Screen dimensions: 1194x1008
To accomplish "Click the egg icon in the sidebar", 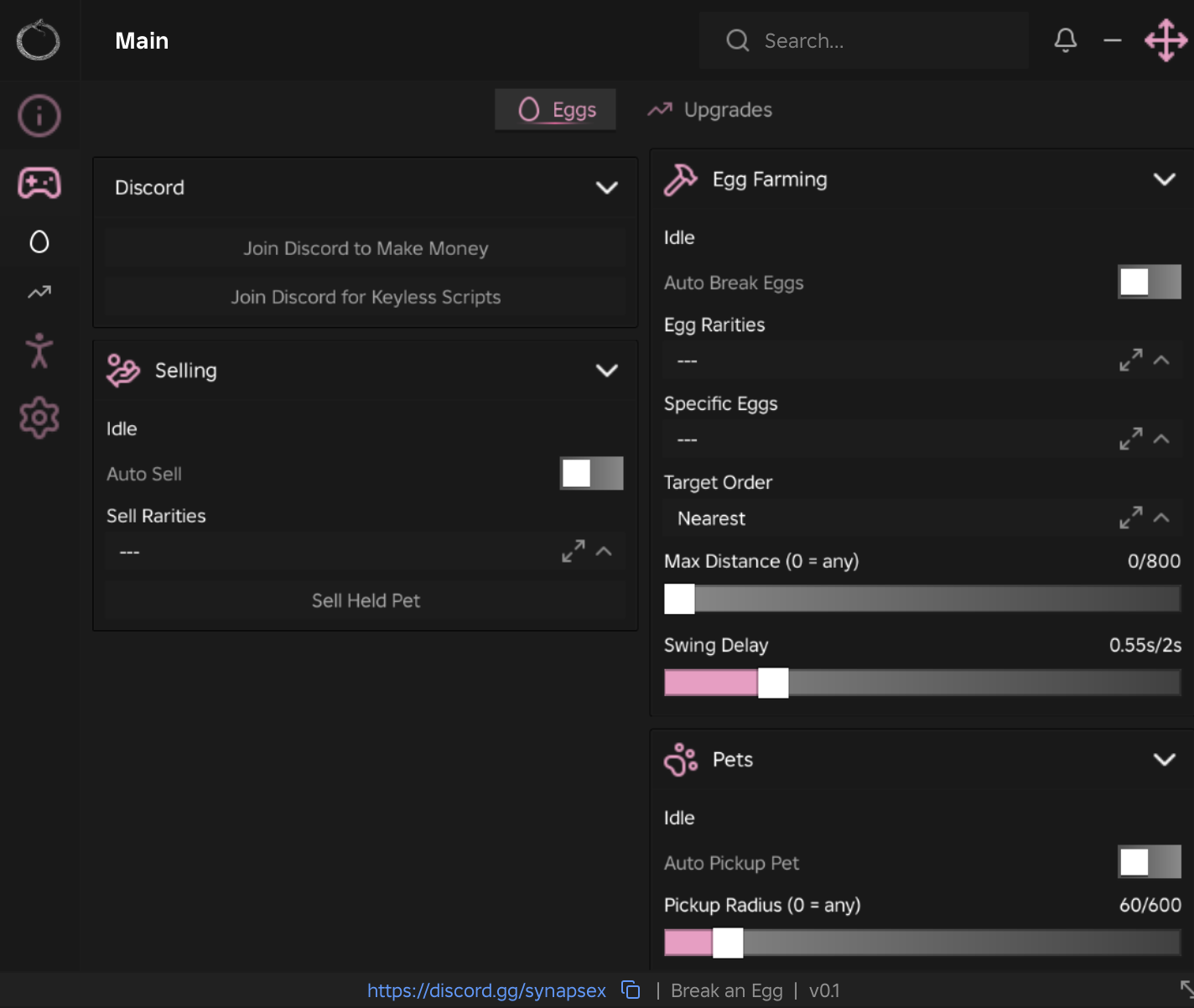I will click(x=39, y=242).
